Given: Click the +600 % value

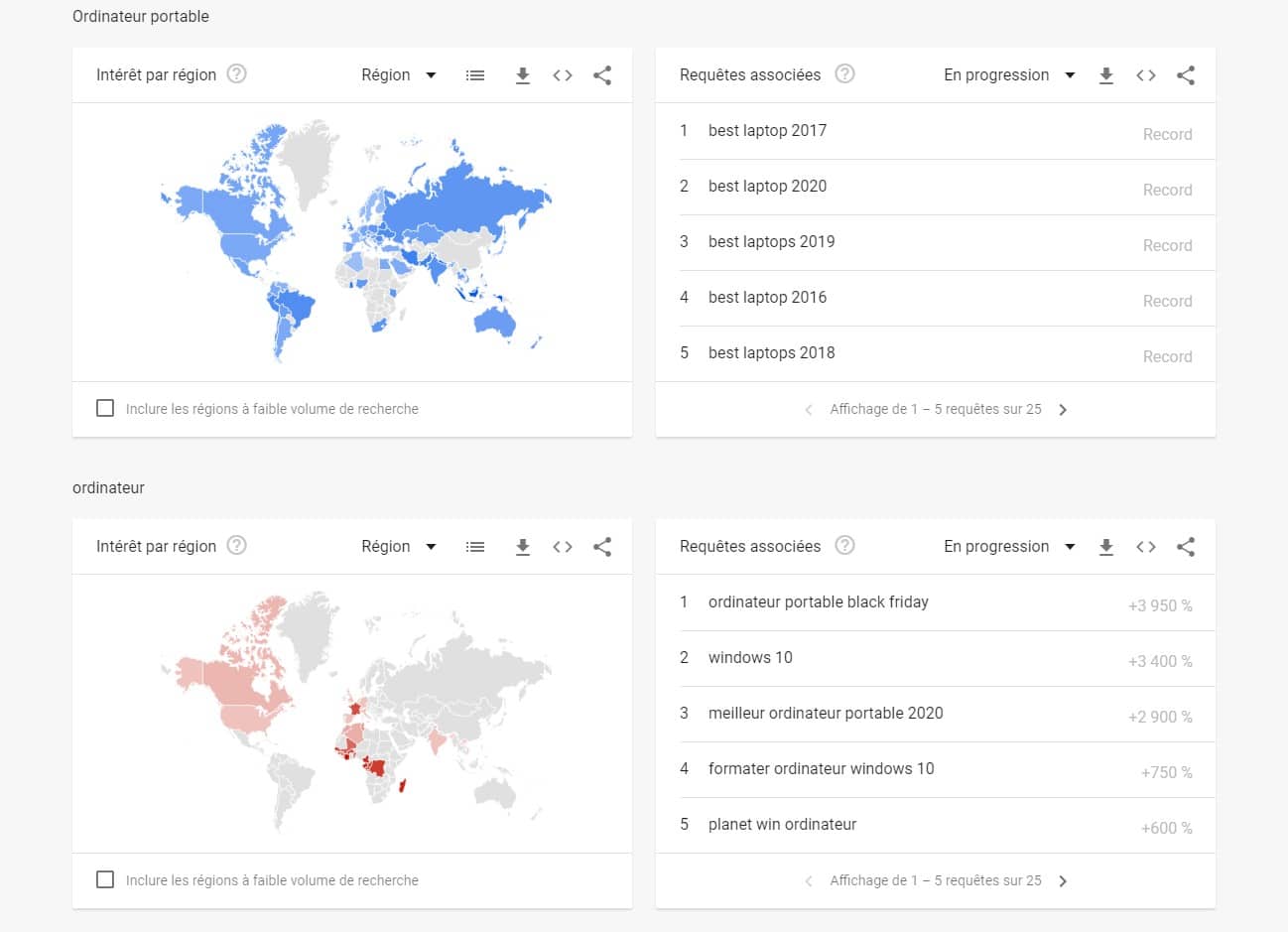Looking at the screenshot, I should click(x=1166, y=828).
